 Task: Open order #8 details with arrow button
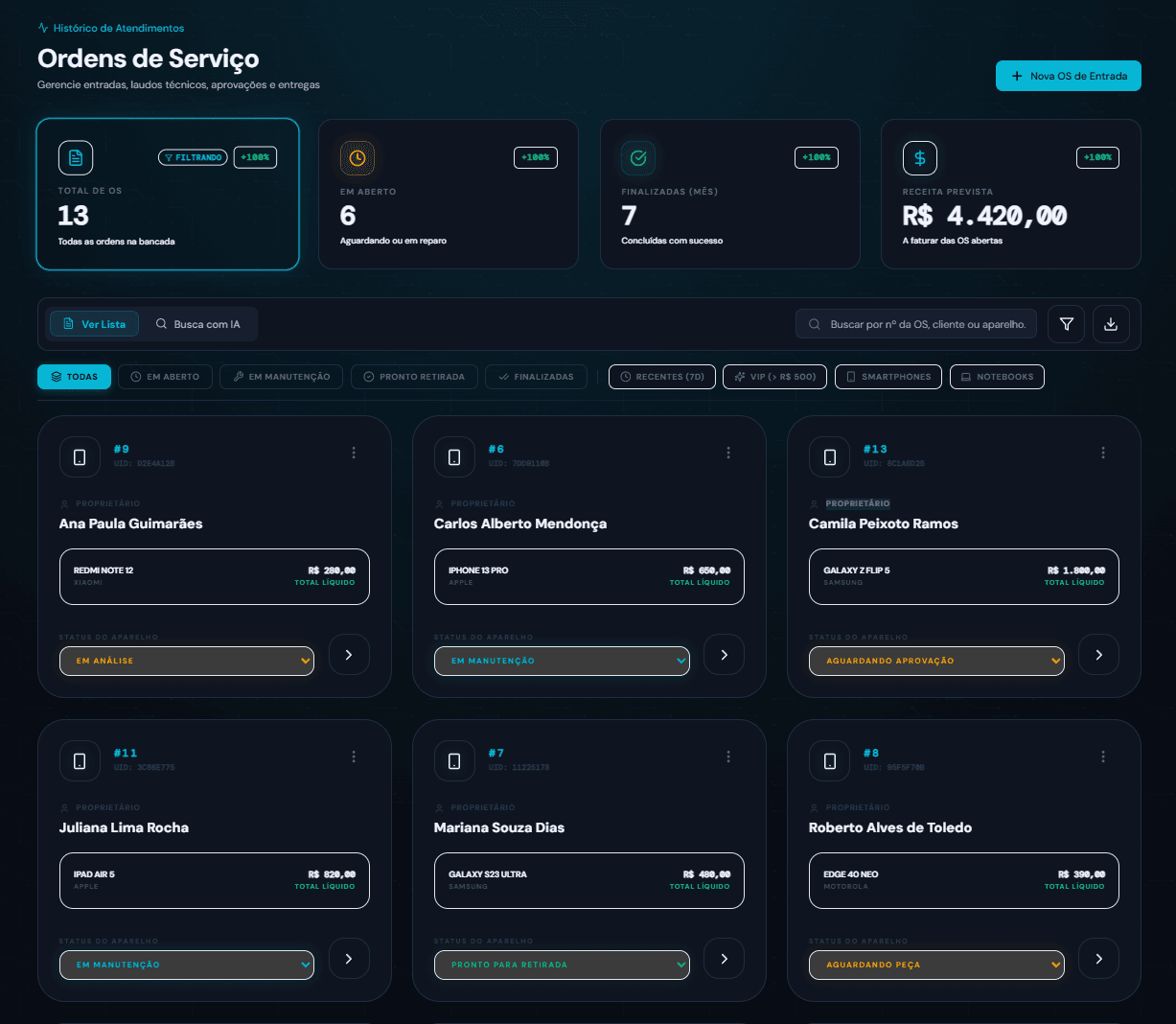(1099, 959)
